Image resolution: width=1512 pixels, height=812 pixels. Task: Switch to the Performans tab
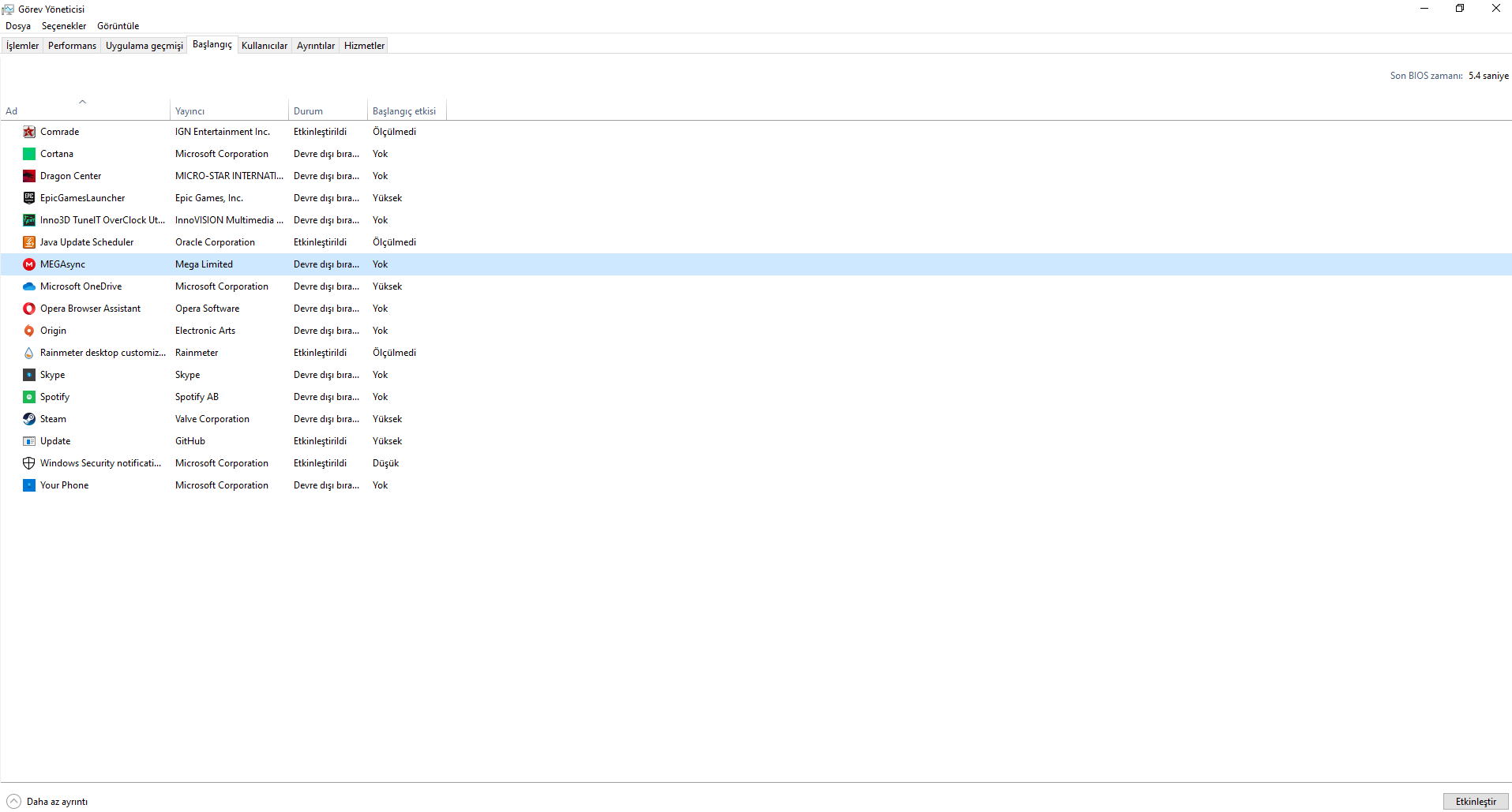(x=72, y=46)
